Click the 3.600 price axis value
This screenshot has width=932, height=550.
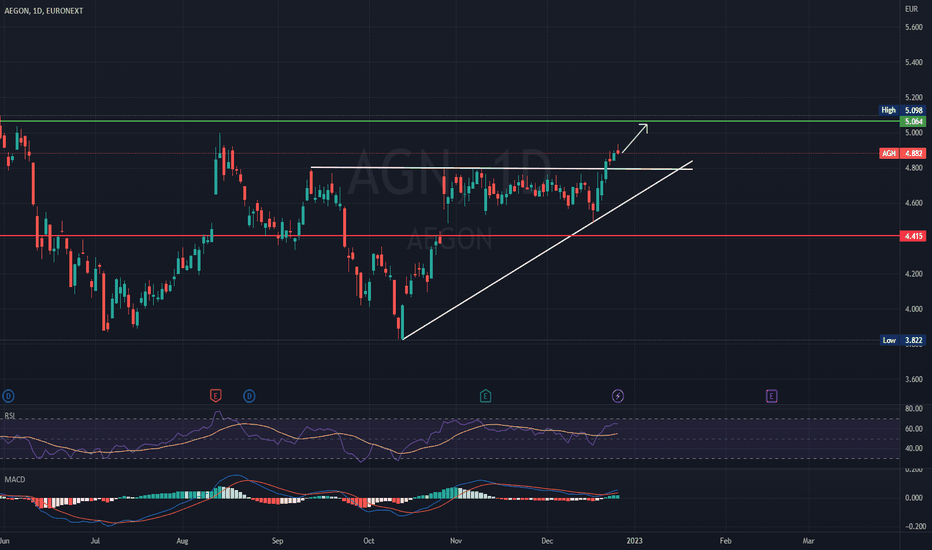[x=914, y=379]
